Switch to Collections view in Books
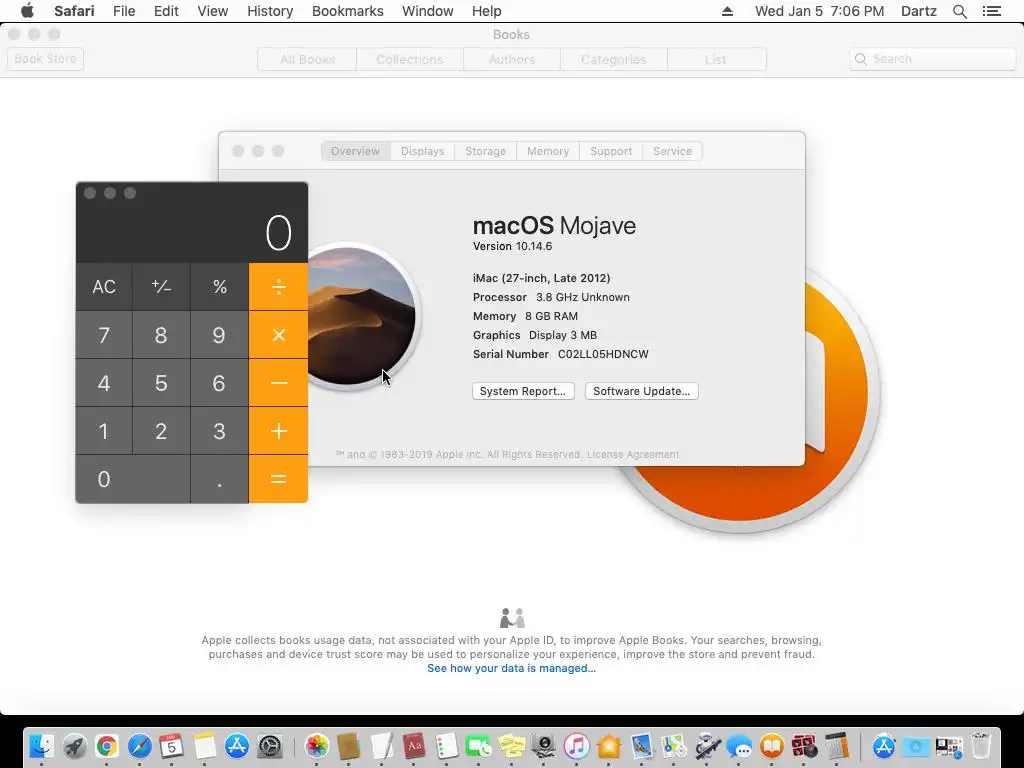Screen dimensions: 1024x768 click(409, 59)
